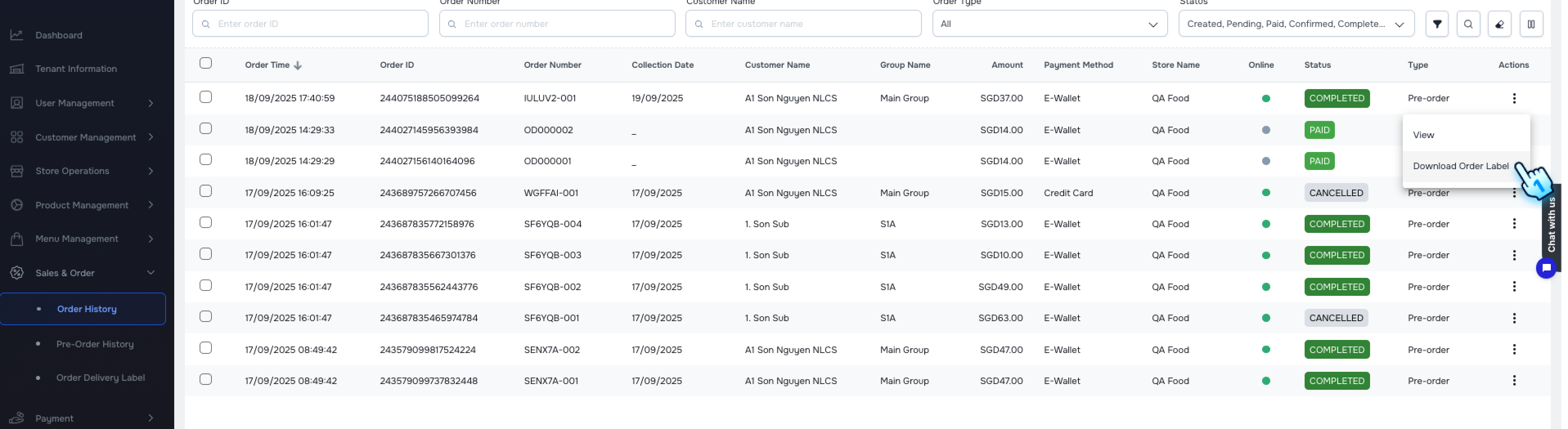Select the Tenant Information building icon

click(x=17, y=68)
